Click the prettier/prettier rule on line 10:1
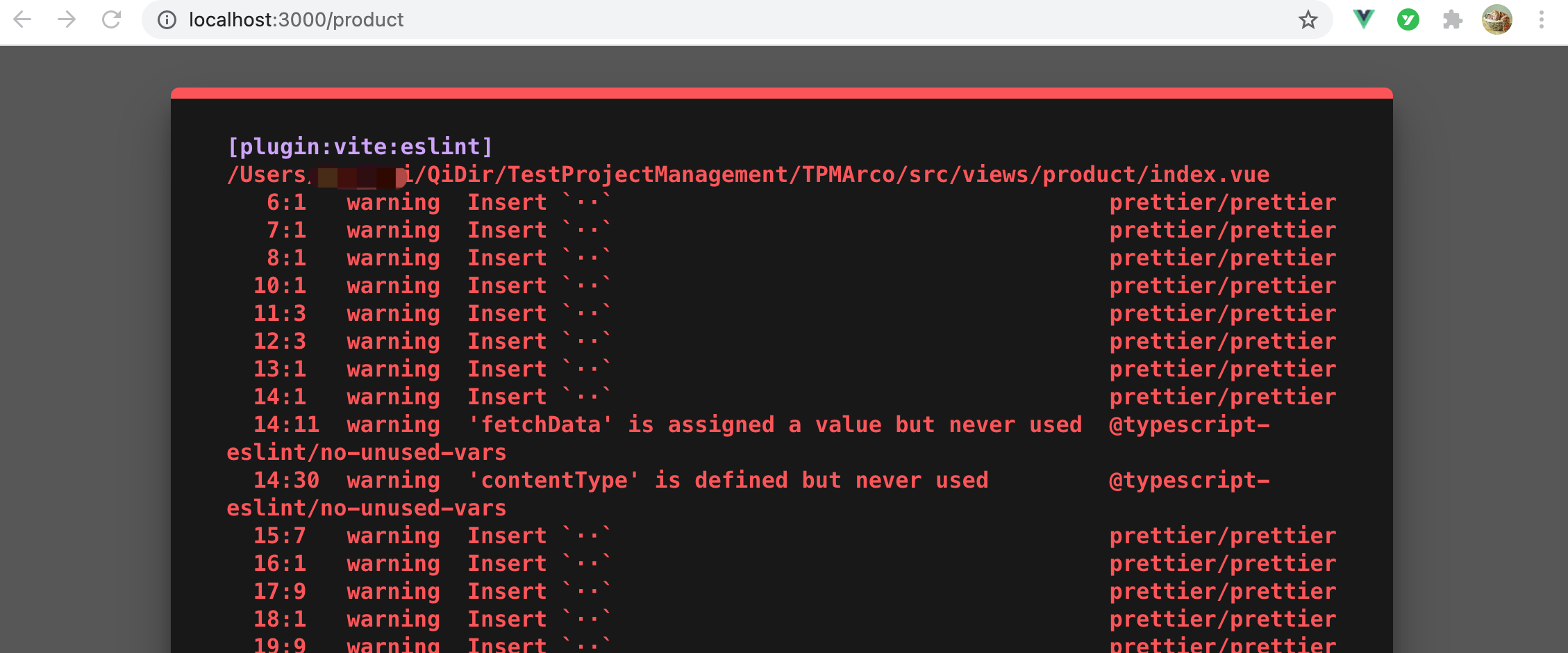1568x653 pixels. 1223,286
